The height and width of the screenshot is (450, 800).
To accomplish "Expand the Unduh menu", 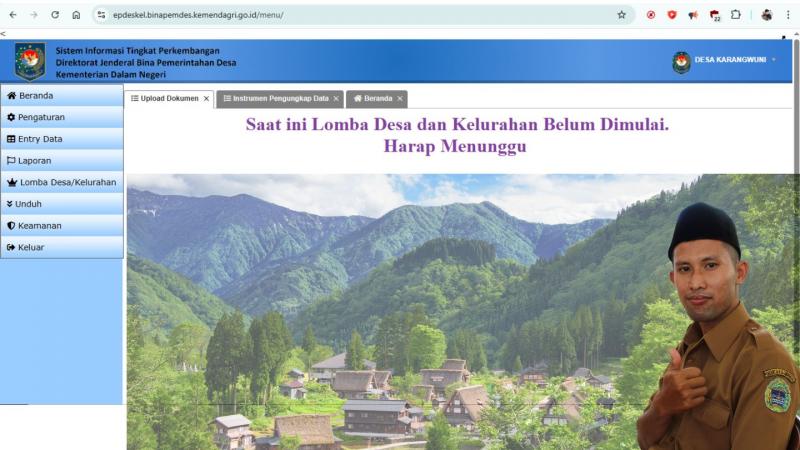I will pos(62,204).
